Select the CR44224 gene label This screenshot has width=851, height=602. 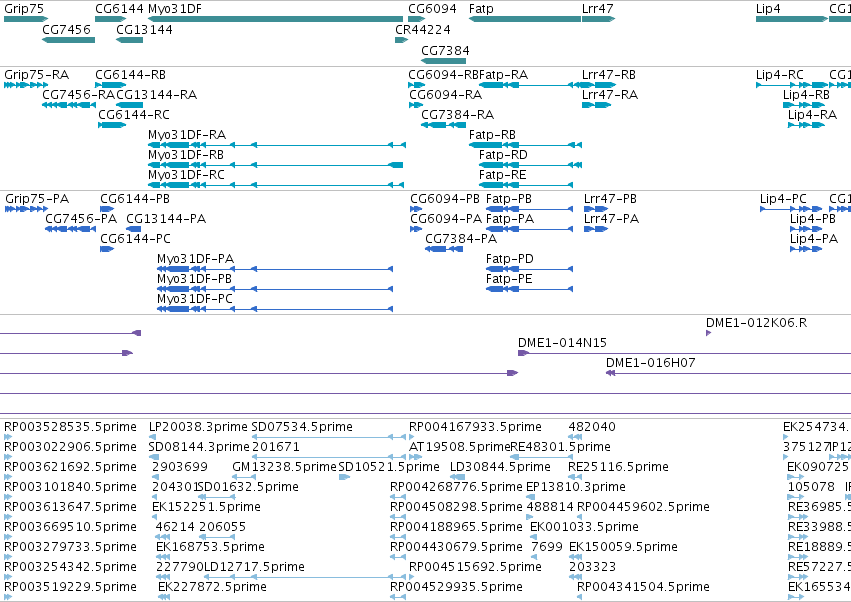[423, 29]
